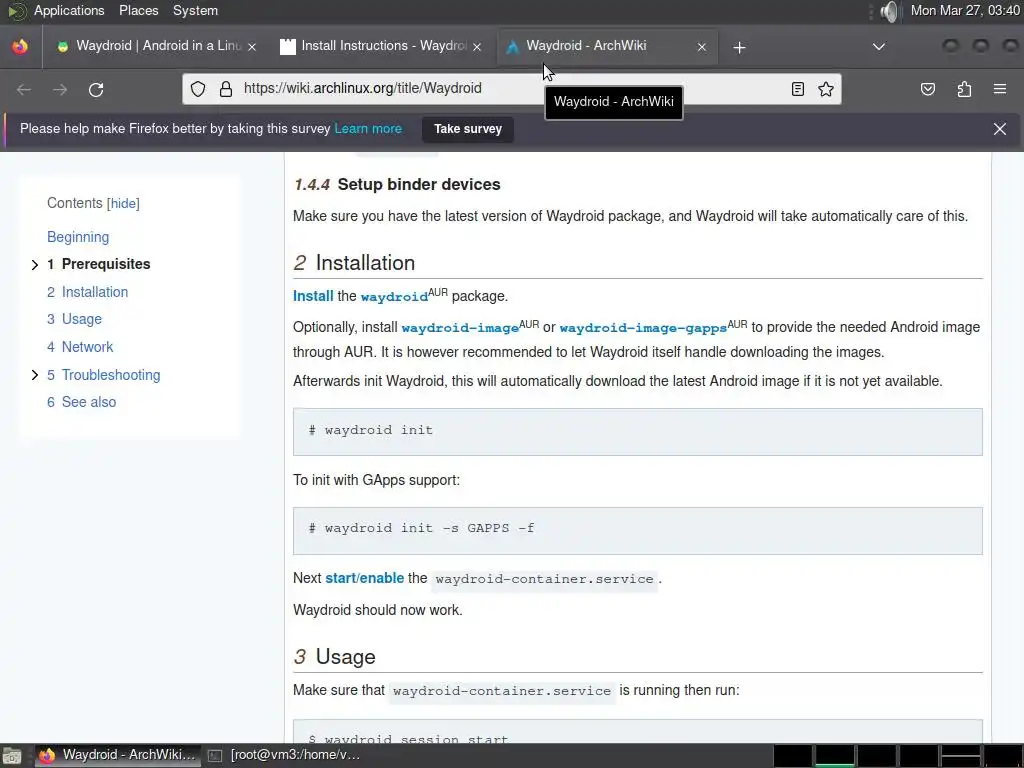Switch to root@vm3 terminal in taskbar
1024x768 pixels.
287,755
